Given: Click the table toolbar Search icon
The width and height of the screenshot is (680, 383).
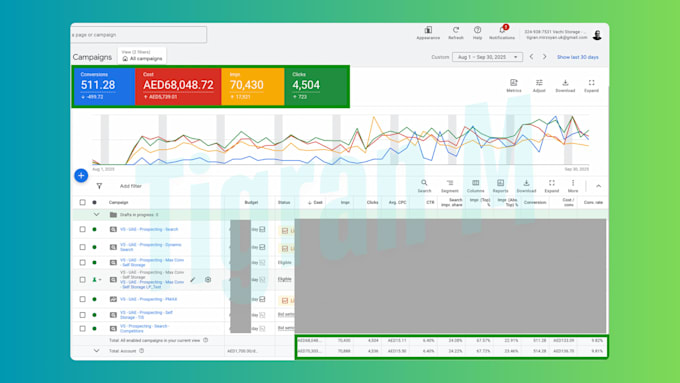Looking at the screenshot, I should 424,183.
